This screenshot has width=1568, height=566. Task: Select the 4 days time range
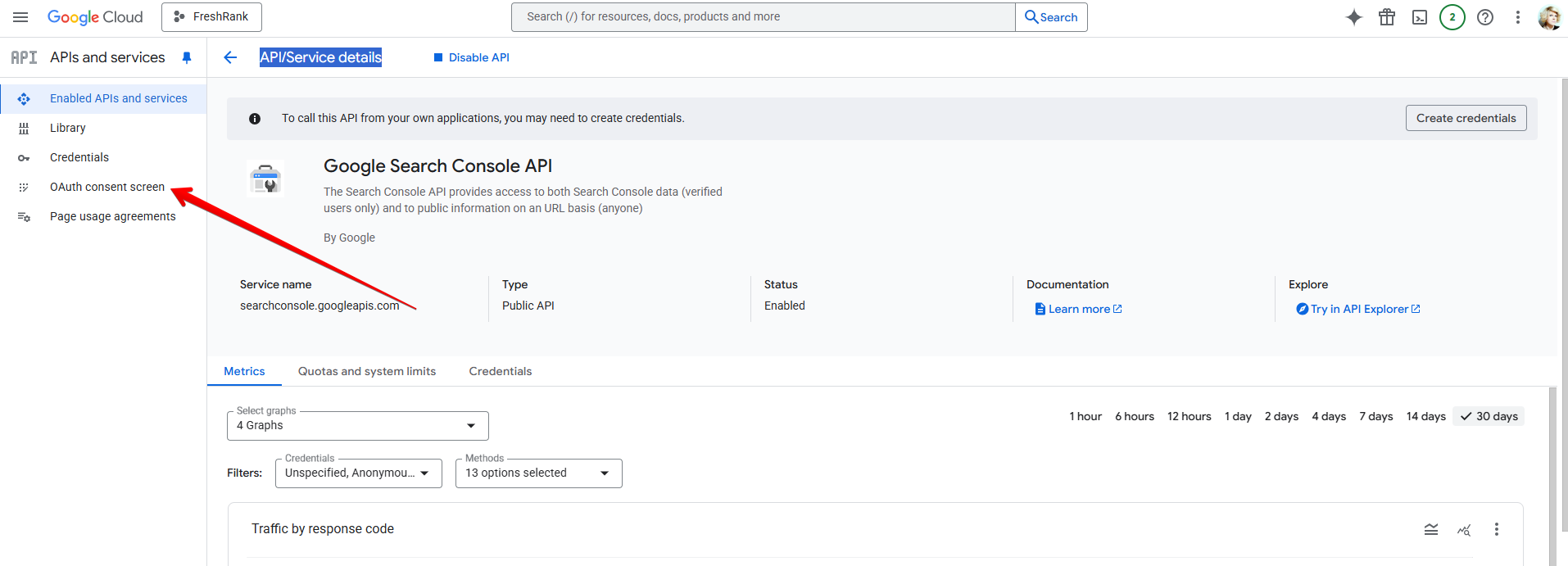[1329, 416]
